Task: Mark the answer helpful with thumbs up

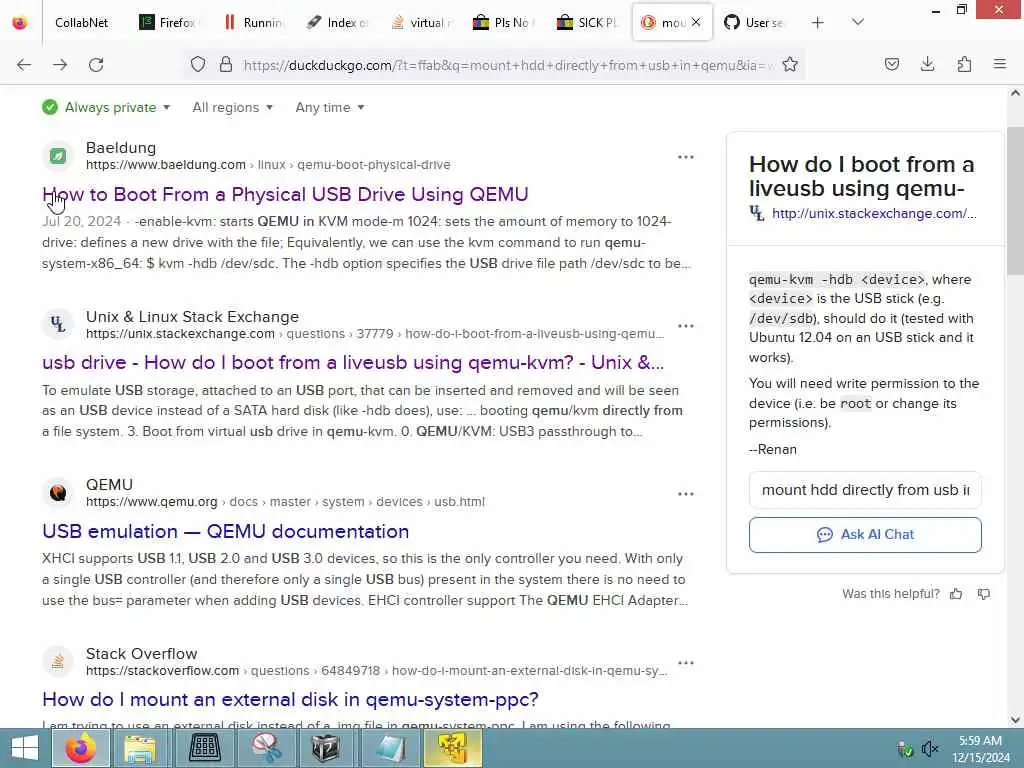Action: [x=956, y=594]
